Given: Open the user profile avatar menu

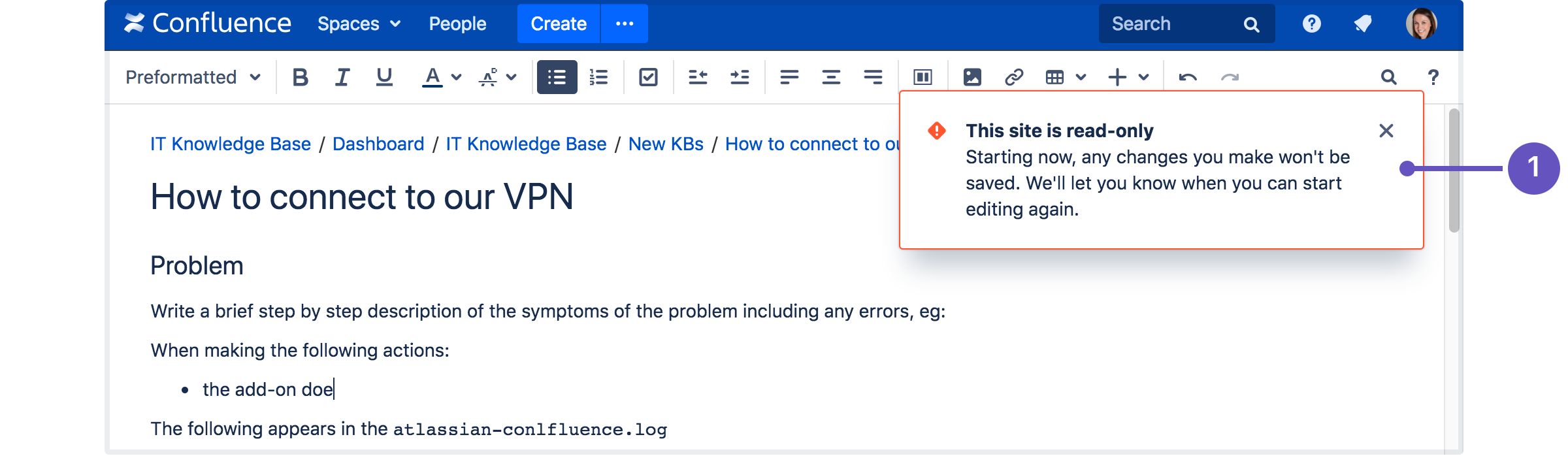Looking at the screenshot, I should (1421, 24).
